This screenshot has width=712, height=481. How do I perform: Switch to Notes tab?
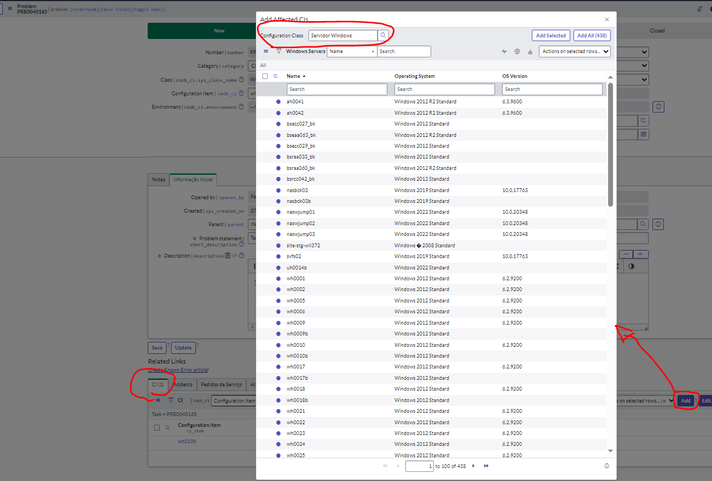pos(158,179)
